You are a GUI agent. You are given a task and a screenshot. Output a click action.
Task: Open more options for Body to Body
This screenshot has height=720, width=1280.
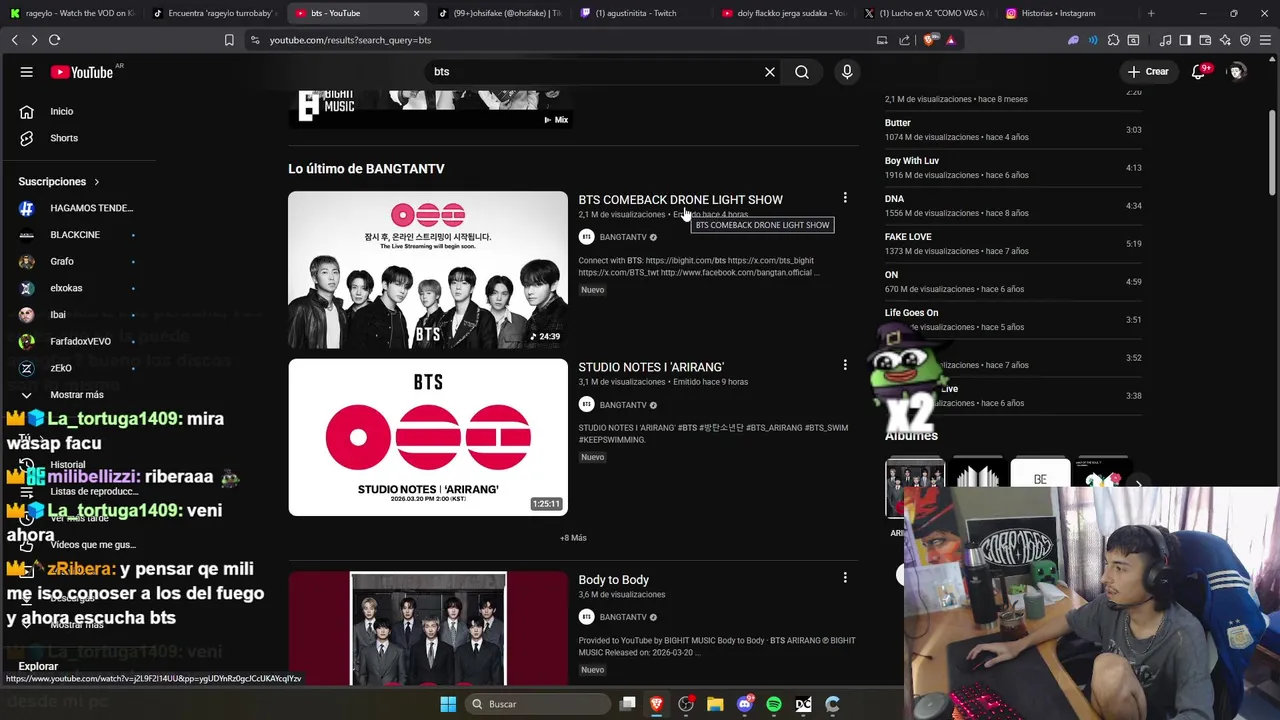tap(845, 577)
